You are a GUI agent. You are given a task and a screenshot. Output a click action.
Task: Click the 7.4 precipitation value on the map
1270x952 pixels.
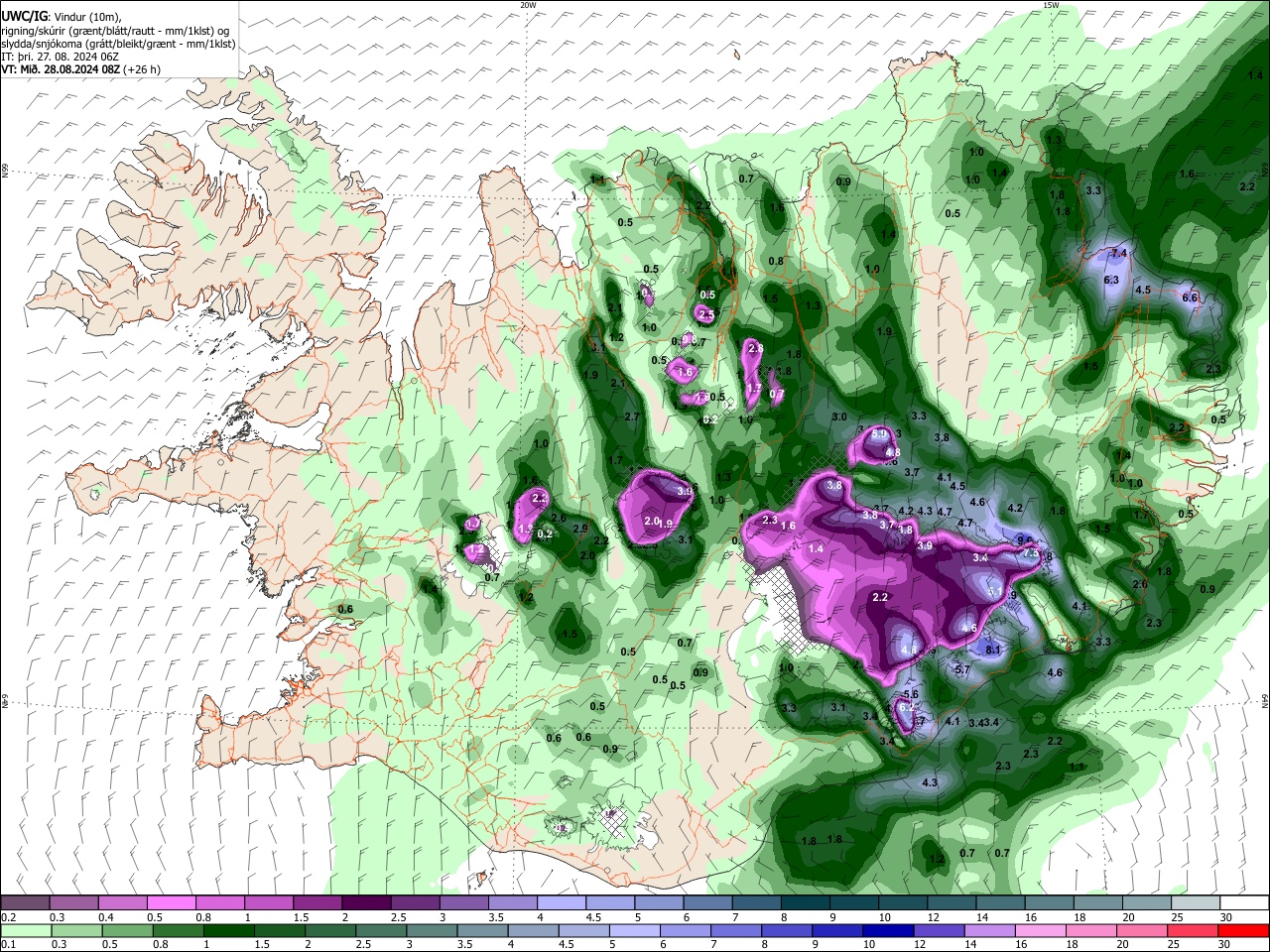click(1119, 254)
